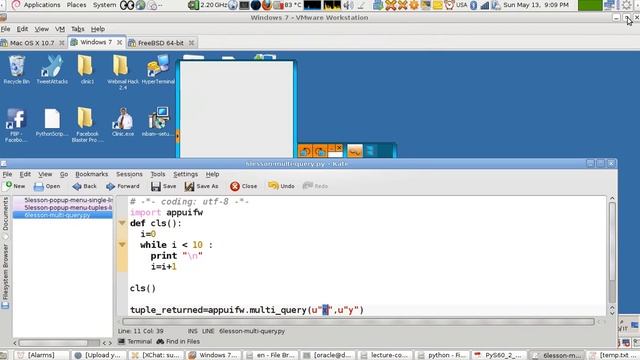The image size is (640, 360).
Task: Open Kate's View menu
Action: coord(45,174)
